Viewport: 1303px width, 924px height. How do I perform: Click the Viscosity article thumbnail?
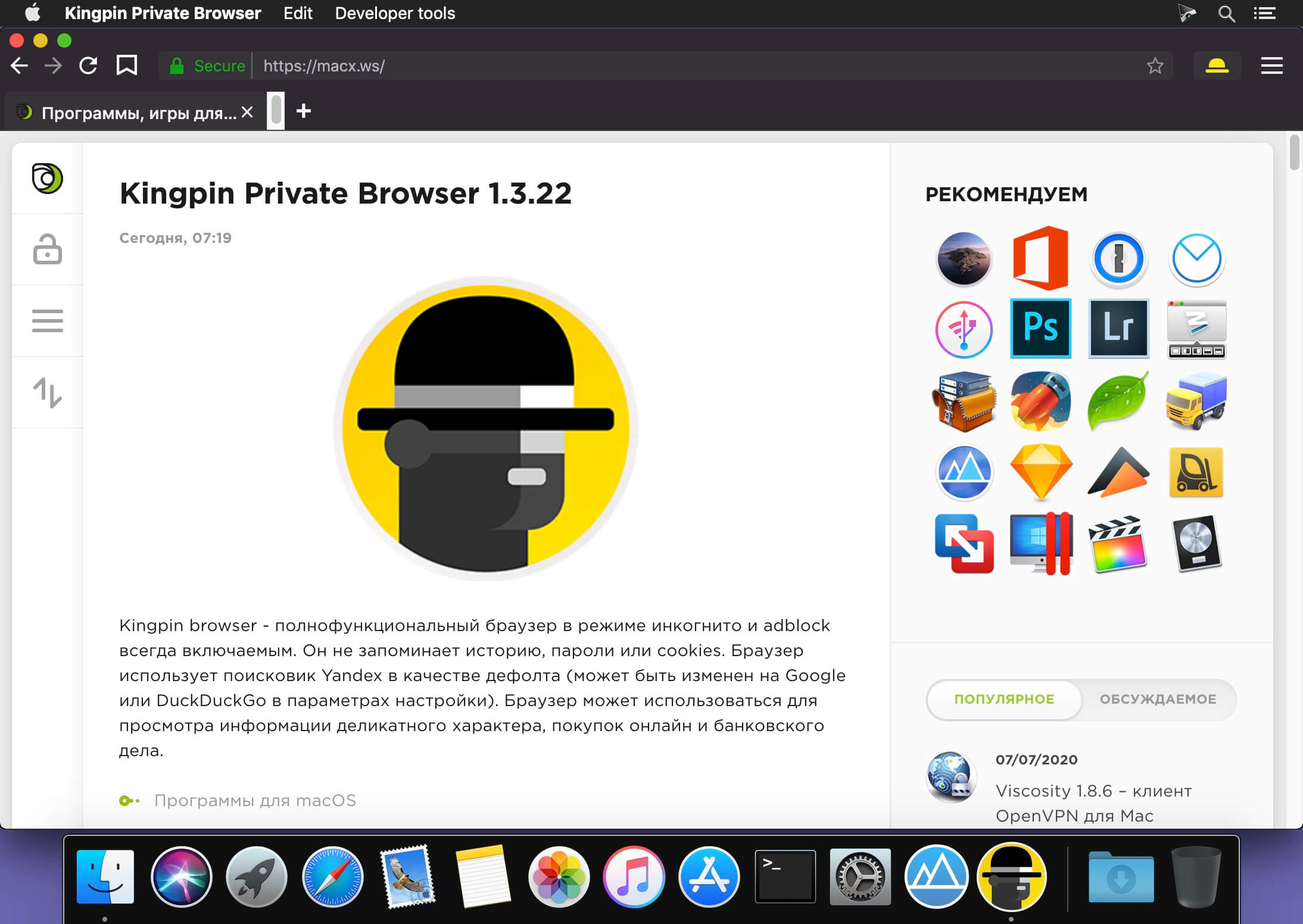[x=951, y=776]
